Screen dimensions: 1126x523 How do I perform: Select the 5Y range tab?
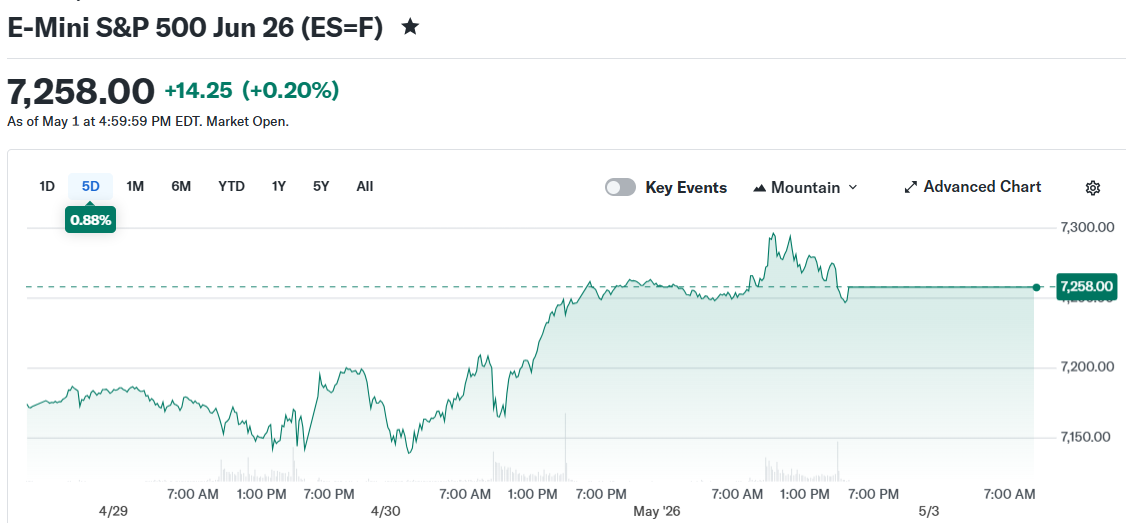[x=321, y=187]
